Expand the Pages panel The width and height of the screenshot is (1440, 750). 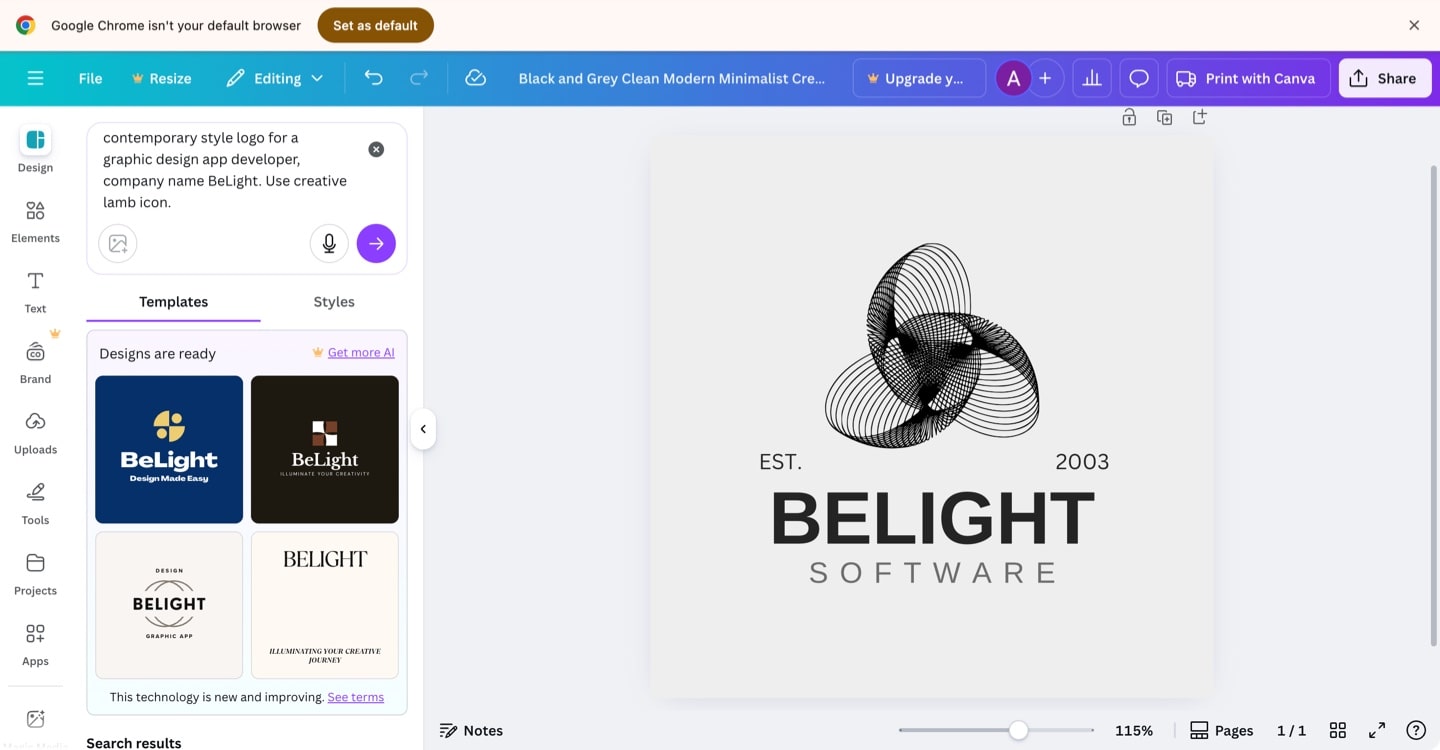(1221, 730)
